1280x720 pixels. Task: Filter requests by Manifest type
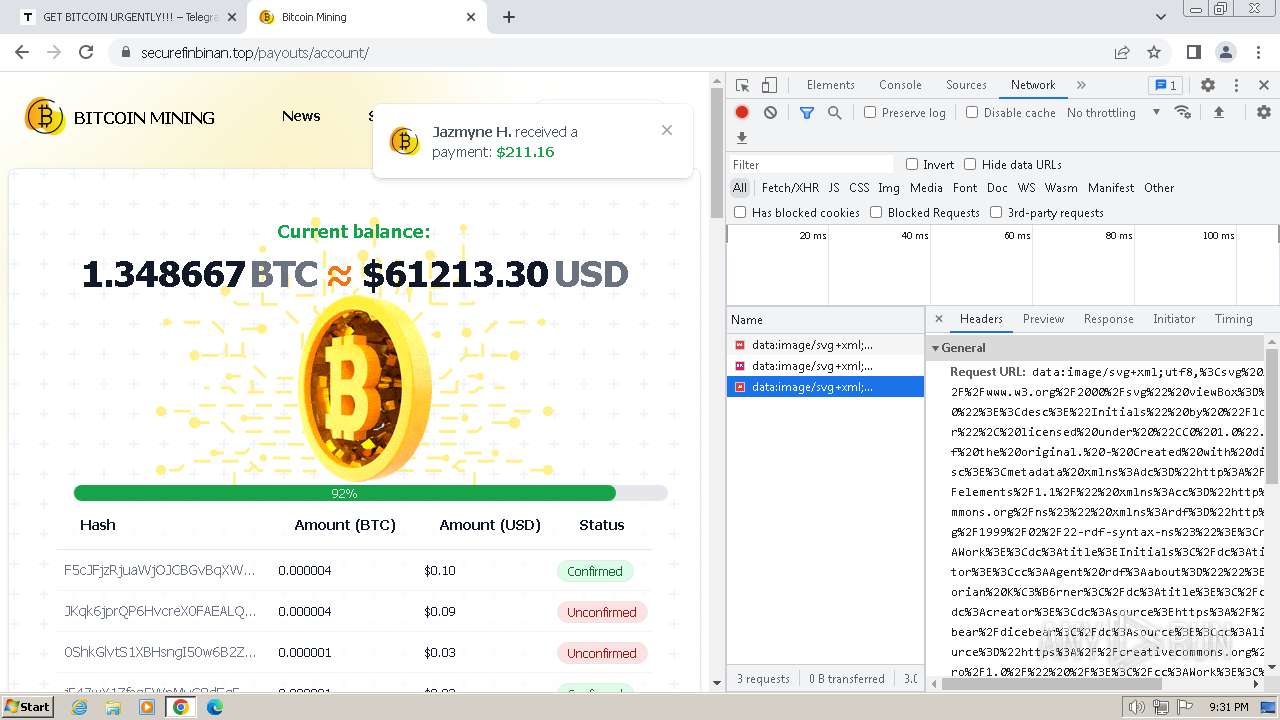(x=1111, y=188)
